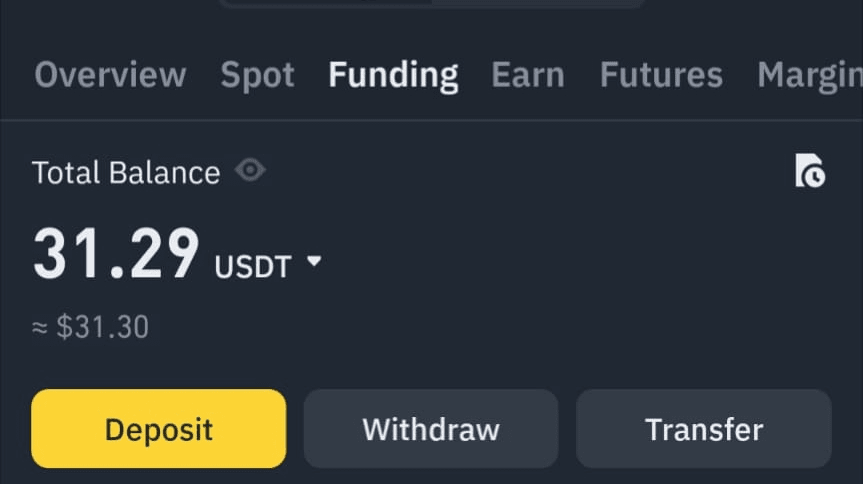This screenshot has width=863, height=484.
Task: Start a Transfer between wallets
Action: 703,428
